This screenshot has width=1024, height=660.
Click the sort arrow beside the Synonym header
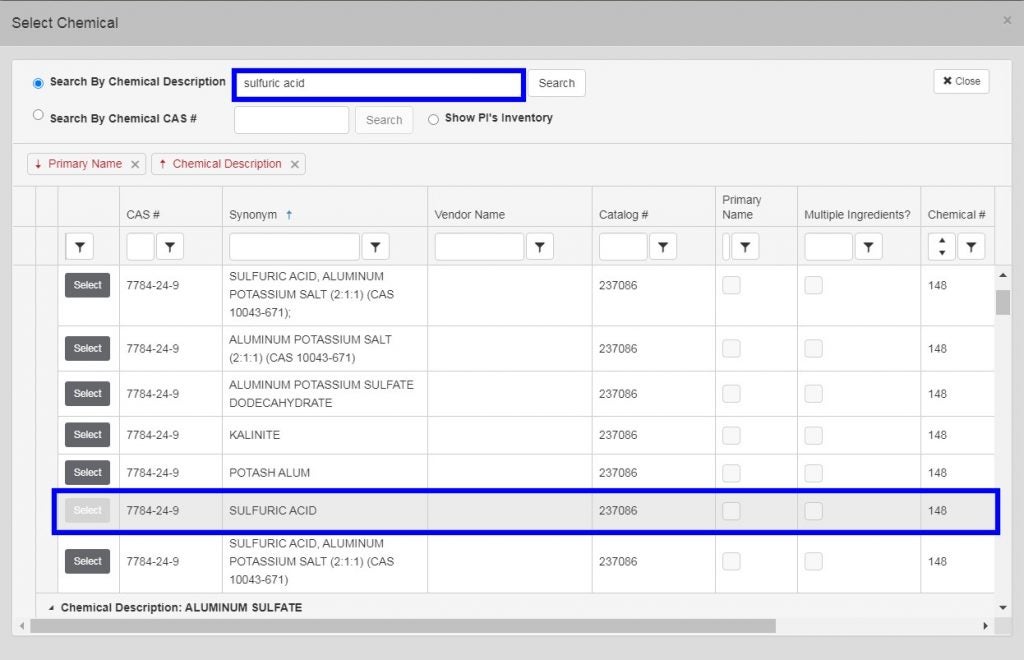pyautogui.click(x=289, y=215)
